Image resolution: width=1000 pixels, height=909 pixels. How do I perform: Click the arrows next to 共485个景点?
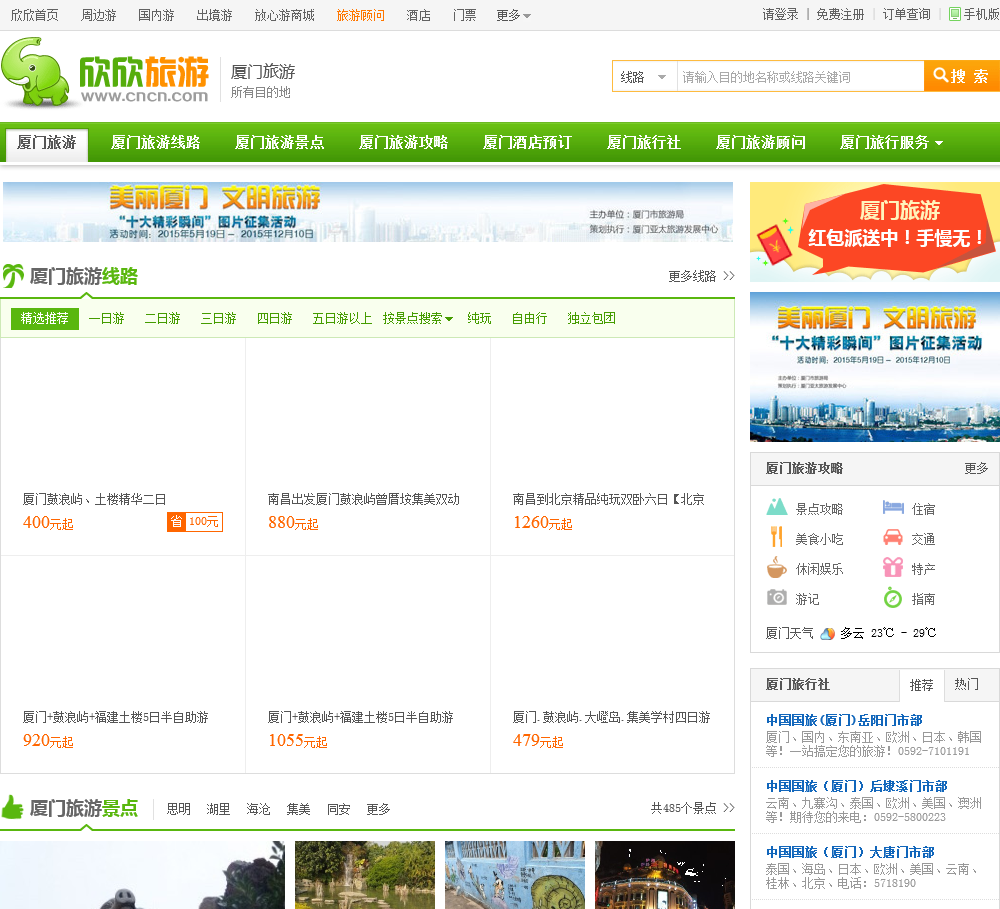click(729, 808)
